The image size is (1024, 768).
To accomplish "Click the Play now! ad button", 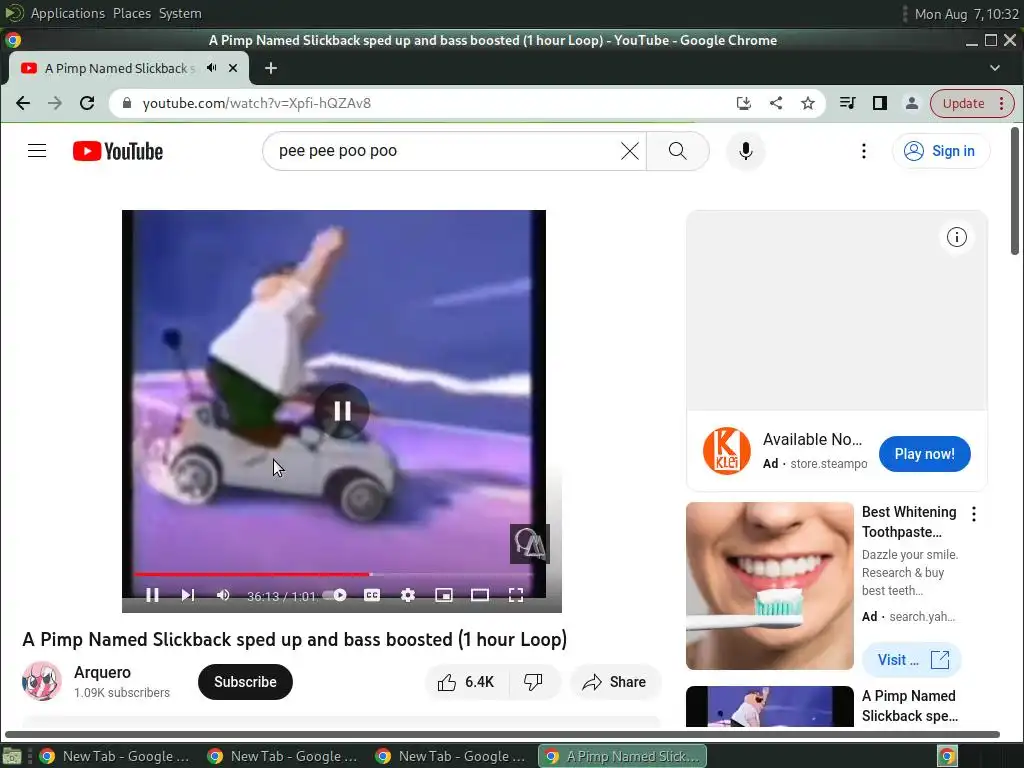I will pyautogui.click(x=924, y=454).
